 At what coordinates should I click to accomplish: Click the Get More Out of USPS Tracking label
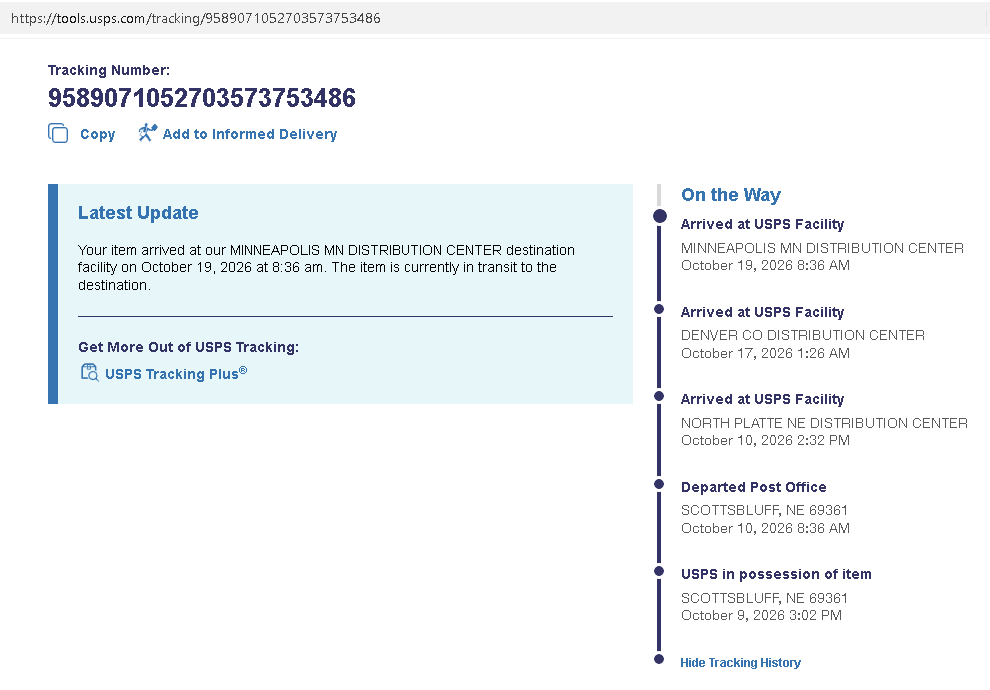(189, 347)
